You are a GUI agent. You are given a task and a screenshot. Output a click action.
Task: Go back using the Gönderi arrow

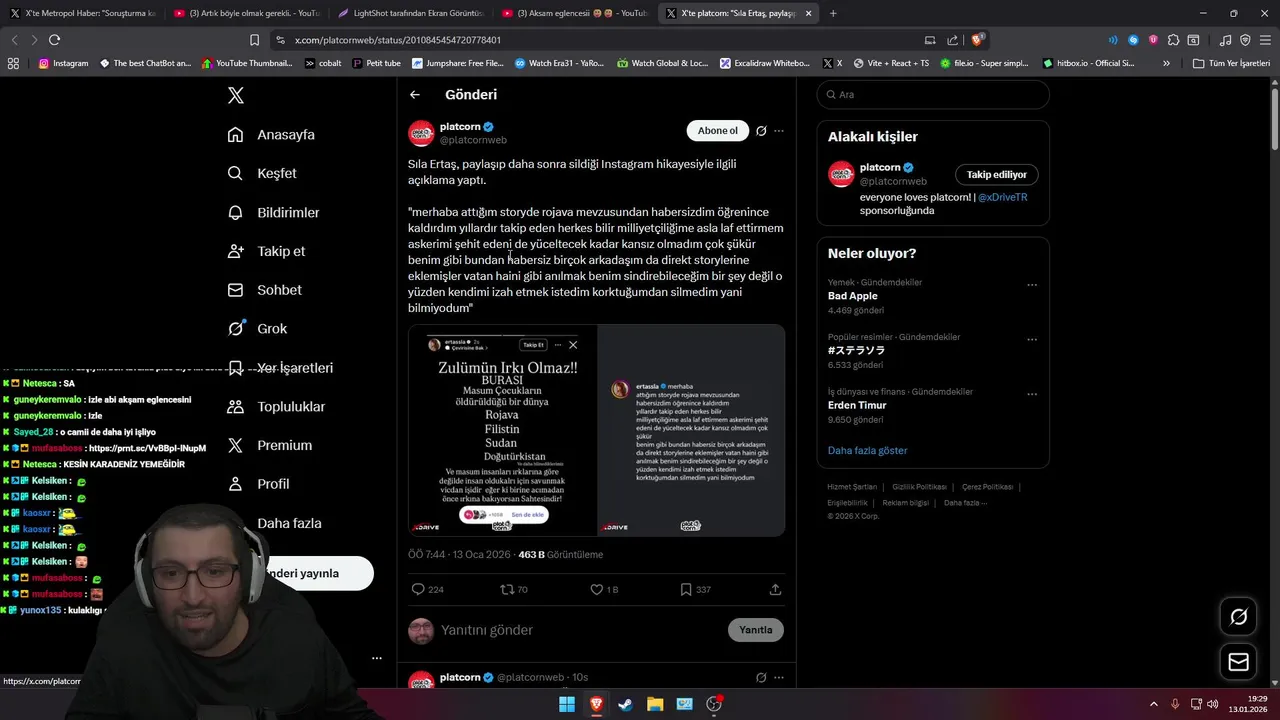click(415, 95)
